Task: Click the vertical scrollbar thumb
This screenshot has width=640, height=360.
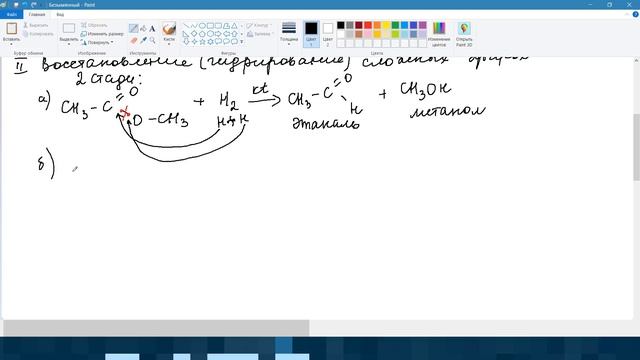Action: 636,147
